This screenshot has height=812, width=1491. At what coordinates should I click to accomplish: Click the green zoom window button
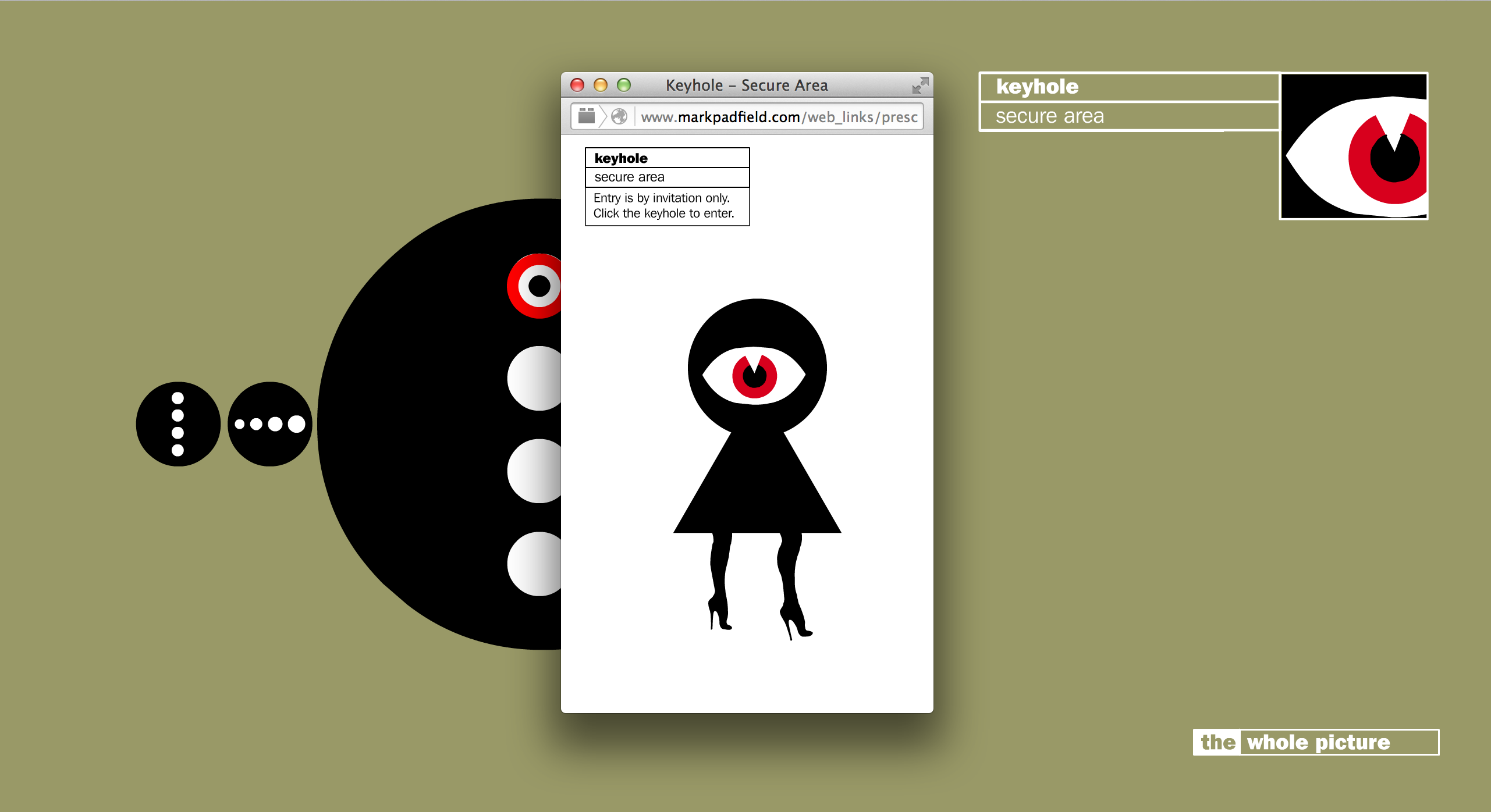pyautogui.click(x=624, y=86)
